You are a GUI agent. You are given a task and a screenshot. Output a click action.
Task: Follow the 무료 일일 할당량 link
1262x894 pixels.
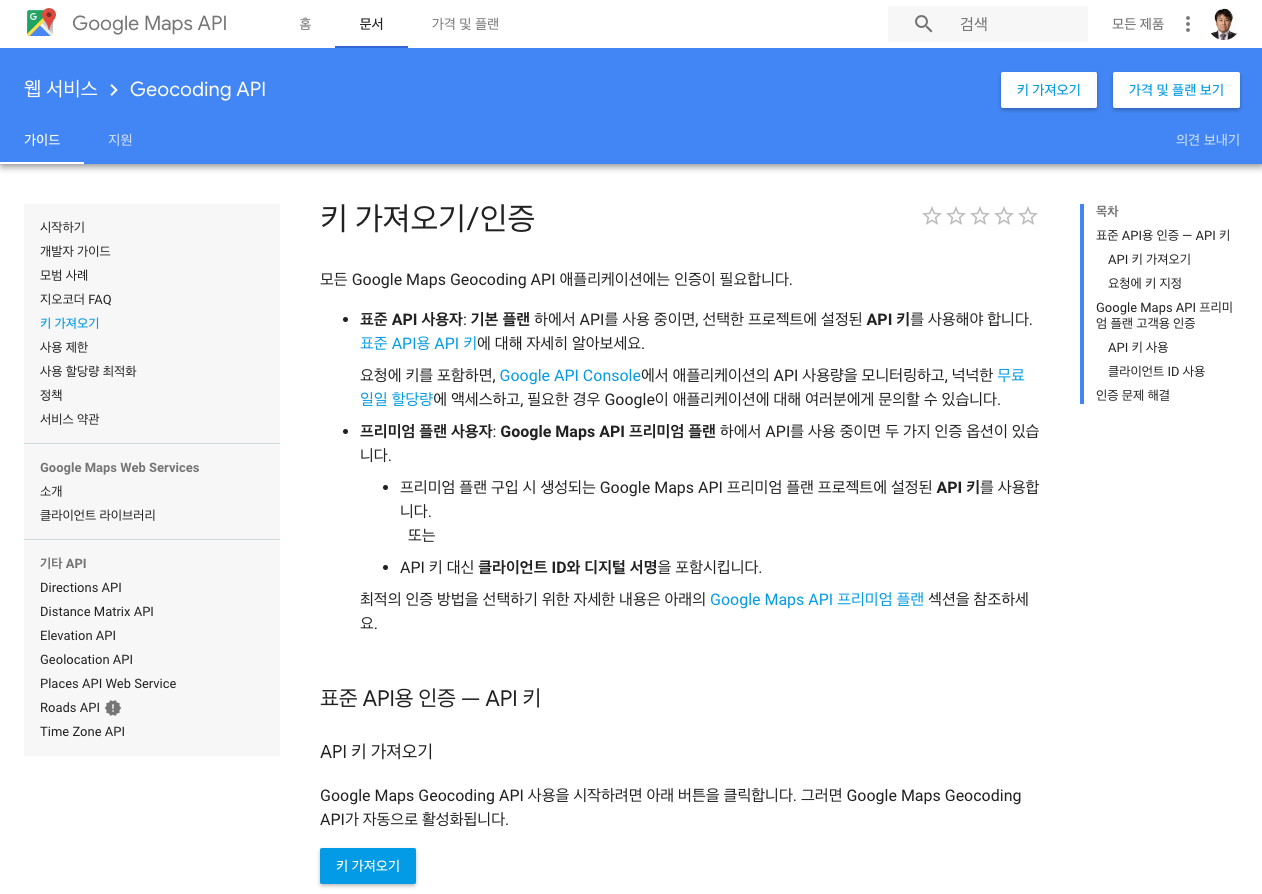(x=692, y=387)
